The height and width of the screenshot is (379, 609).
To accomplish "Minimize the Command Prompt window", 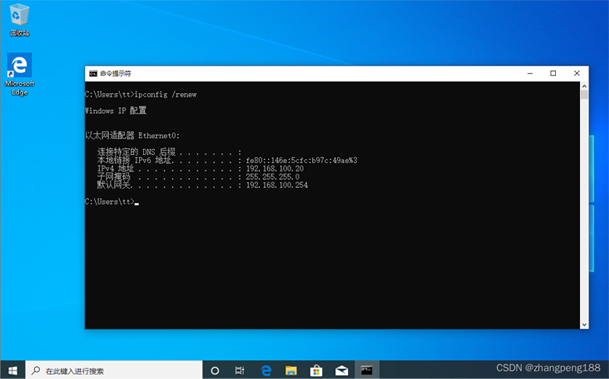I will [x=530, y=73].
